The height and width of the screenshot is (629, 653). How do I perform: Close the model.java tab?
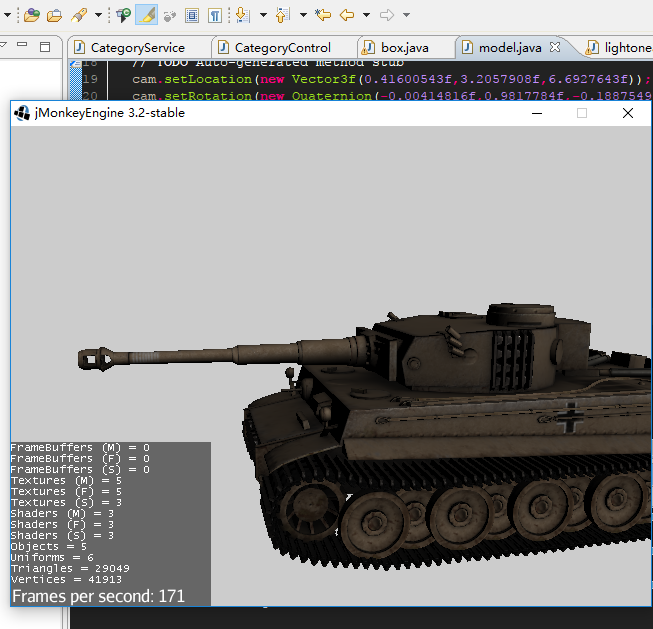[555, 47]
